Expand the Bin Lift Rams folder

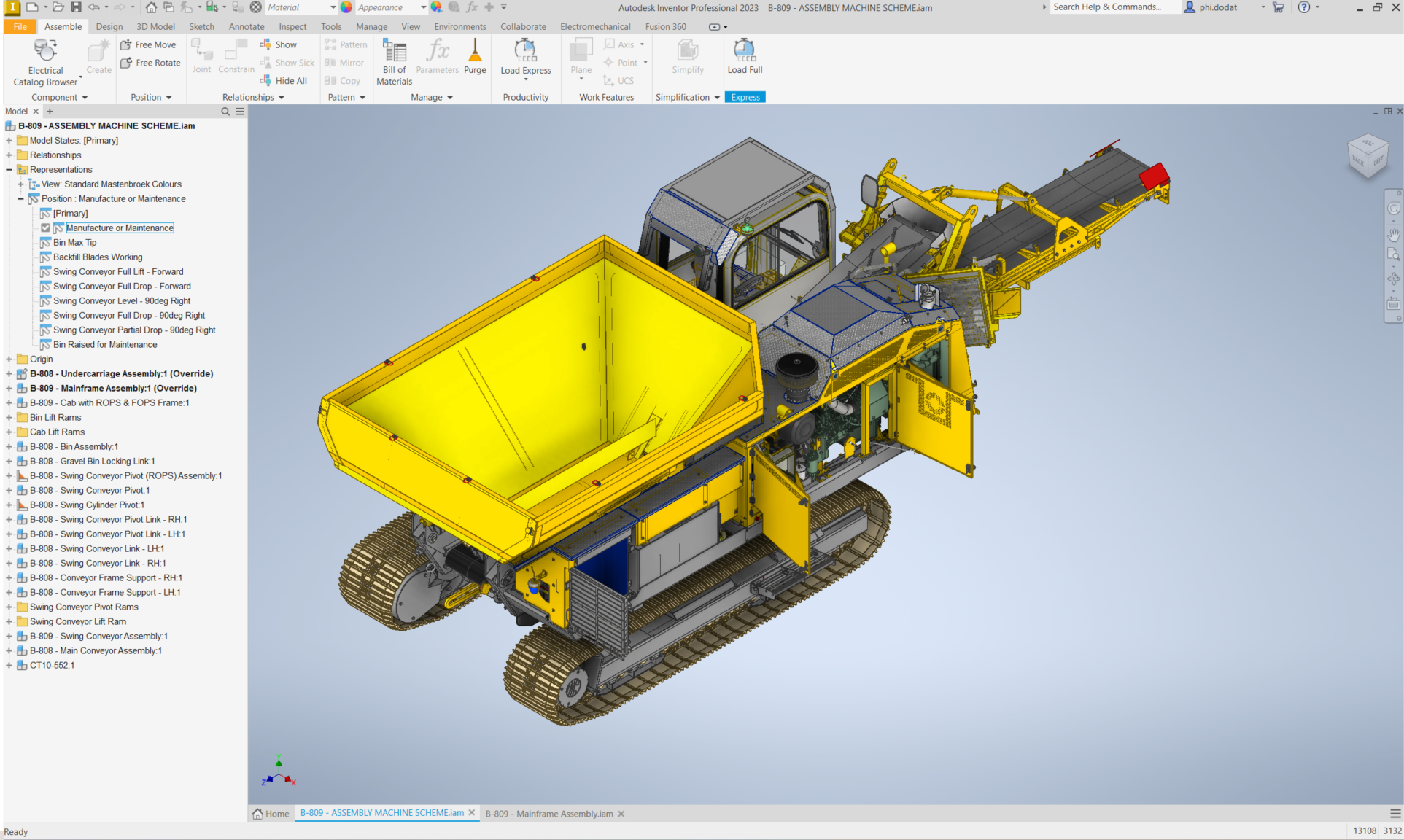point(9,418)
